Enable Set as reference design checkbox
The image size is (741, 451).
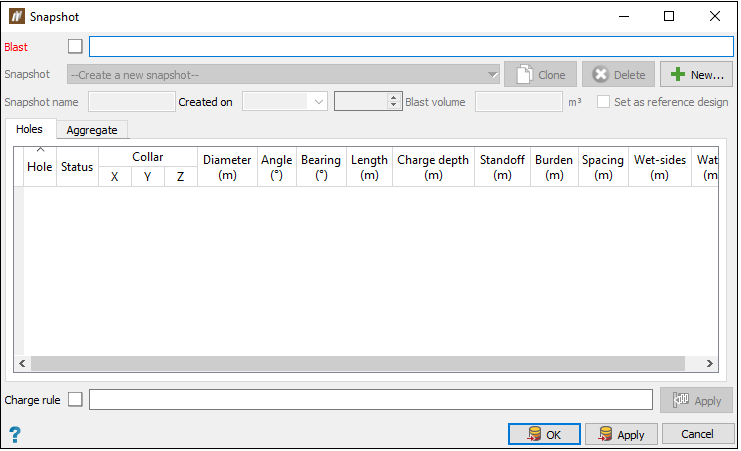[603, 102]
